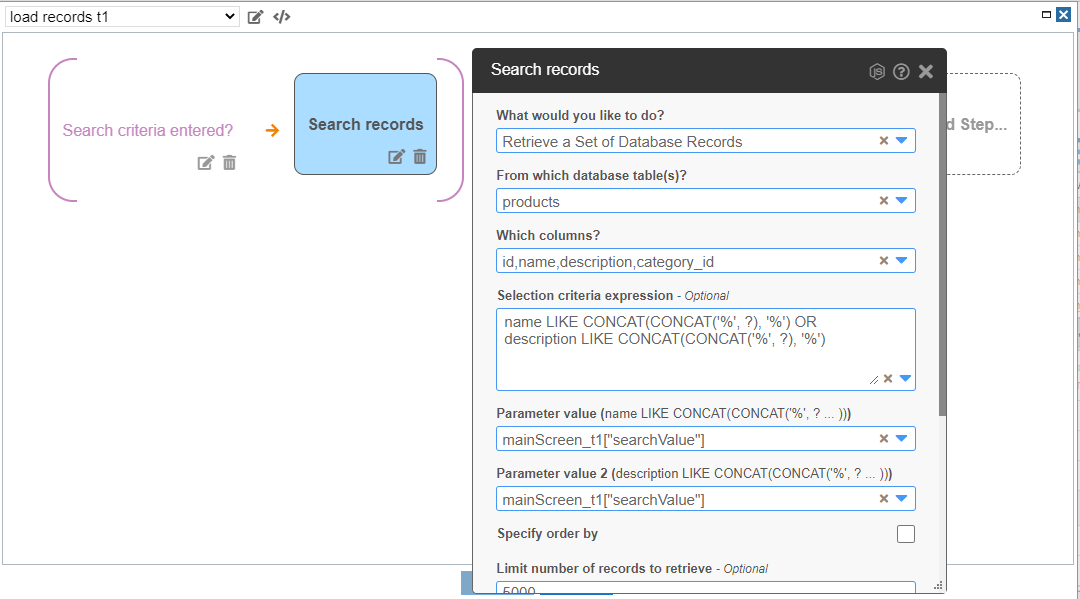Click the edit icon beside load records t1
This screenshot has width=1080, height=599.
click(x=255, y=17)
